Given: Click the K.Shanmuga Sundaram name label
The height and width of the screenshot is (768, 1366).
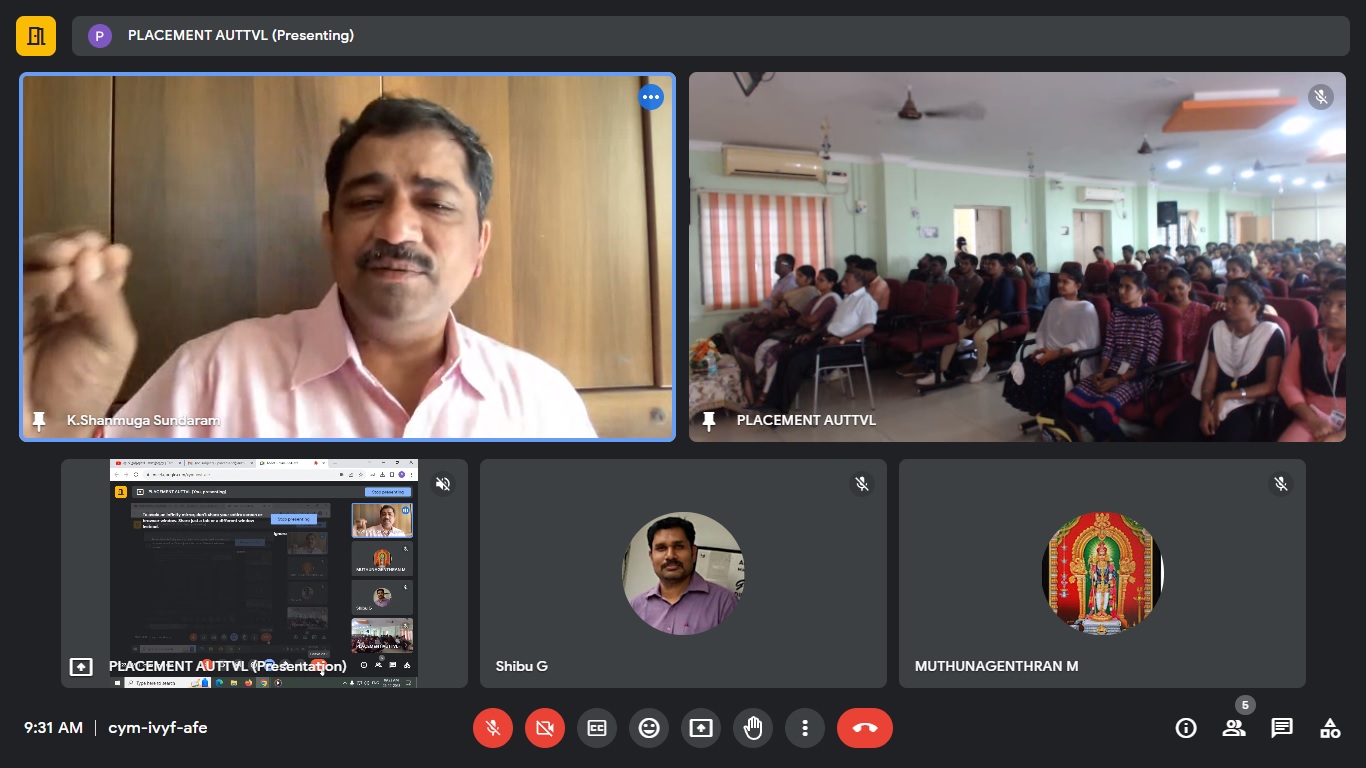Looking at the screenshot, I should pyautogui.click(x=144, y=421).
